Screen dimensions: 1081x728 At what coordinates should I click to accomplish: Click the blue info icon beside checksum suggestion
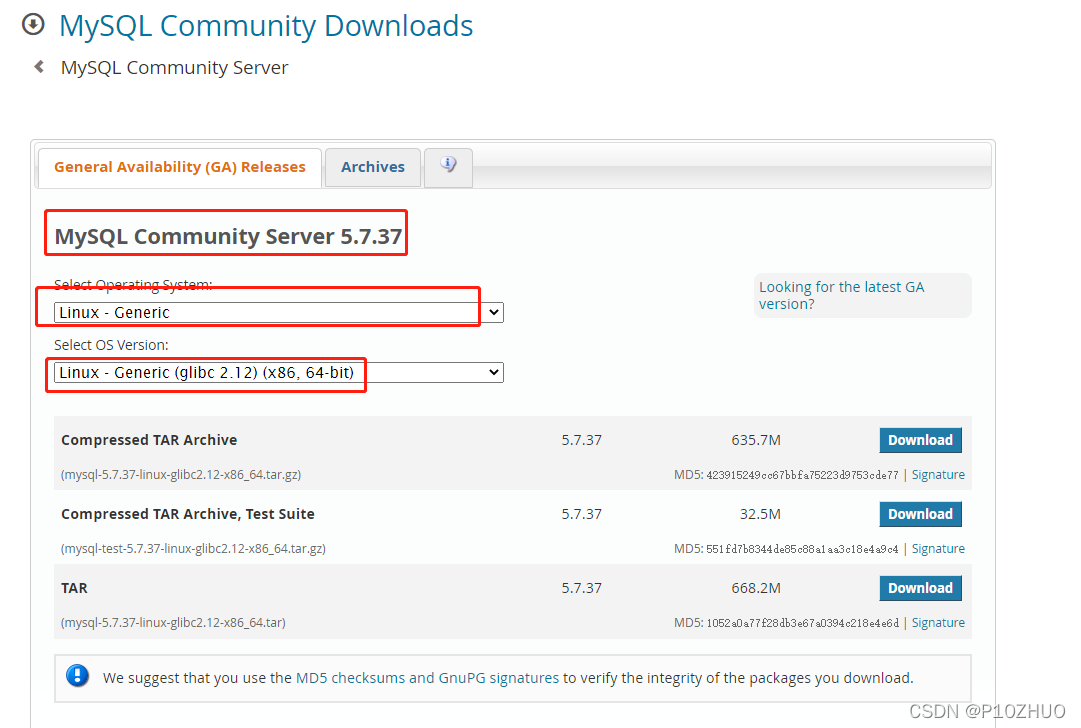click(x=77, y=676)
